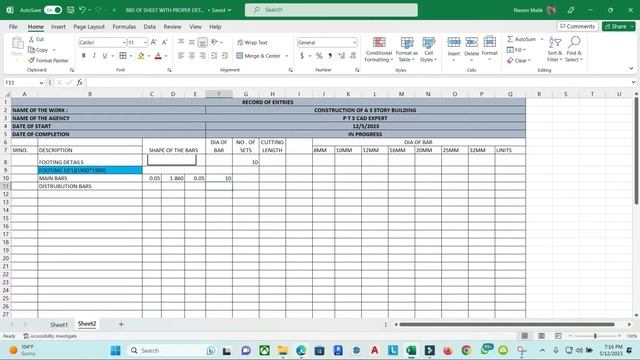This screenshot has height=360, width=640.
Task: Click Merge & Center button
Action: [259, 56]
